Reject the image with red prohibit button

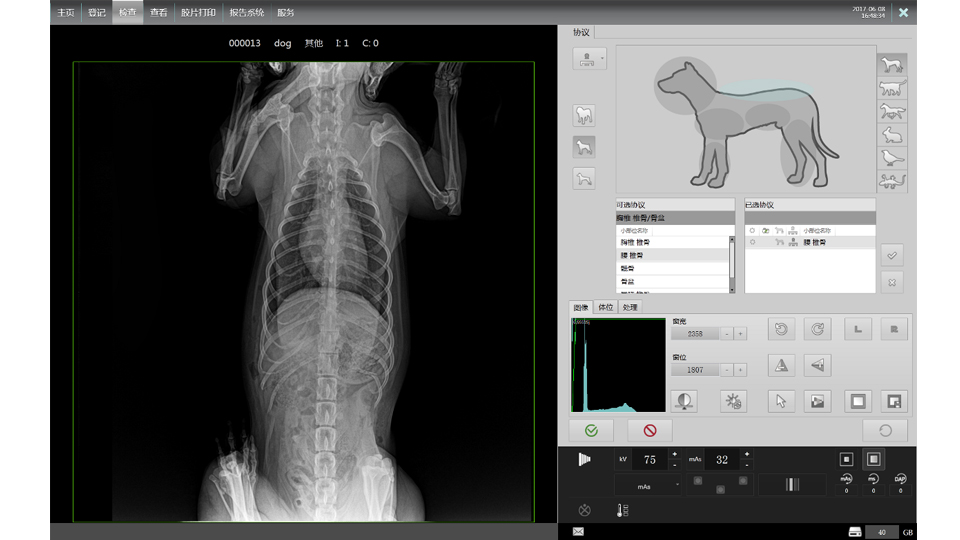click(x=650, y=430)
